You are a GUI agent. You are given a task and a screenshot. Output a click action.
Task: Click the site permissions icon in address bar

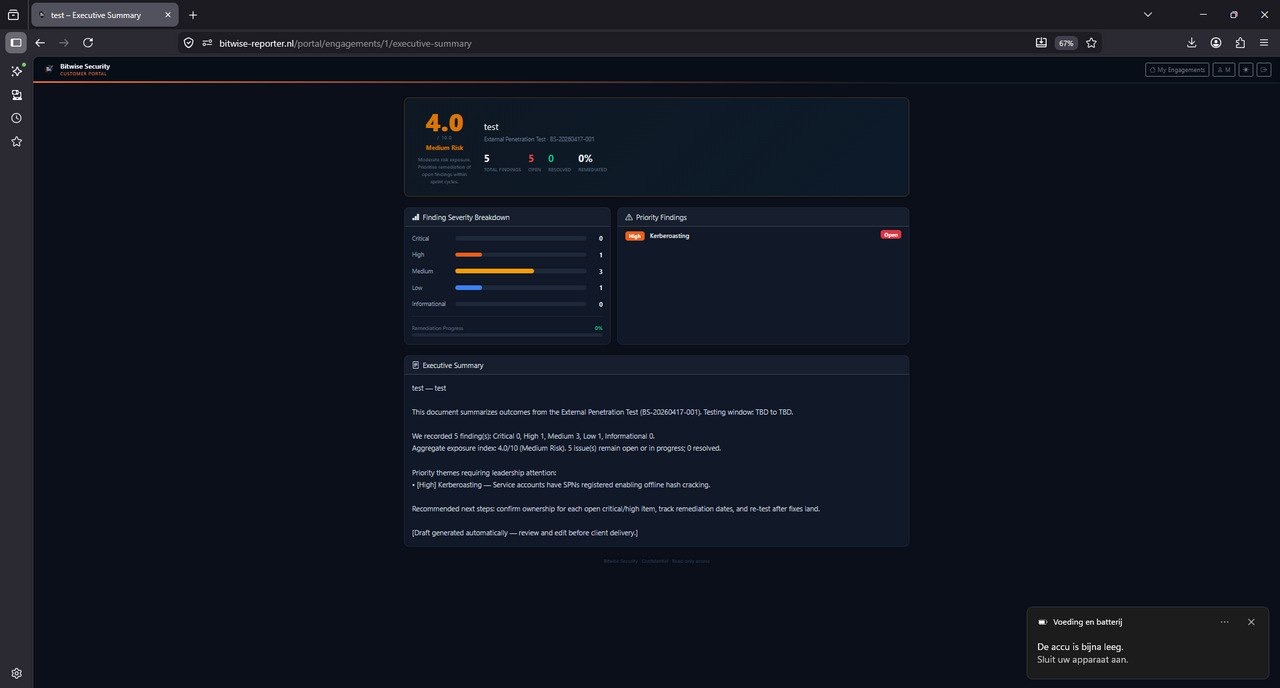pos(207,43)
